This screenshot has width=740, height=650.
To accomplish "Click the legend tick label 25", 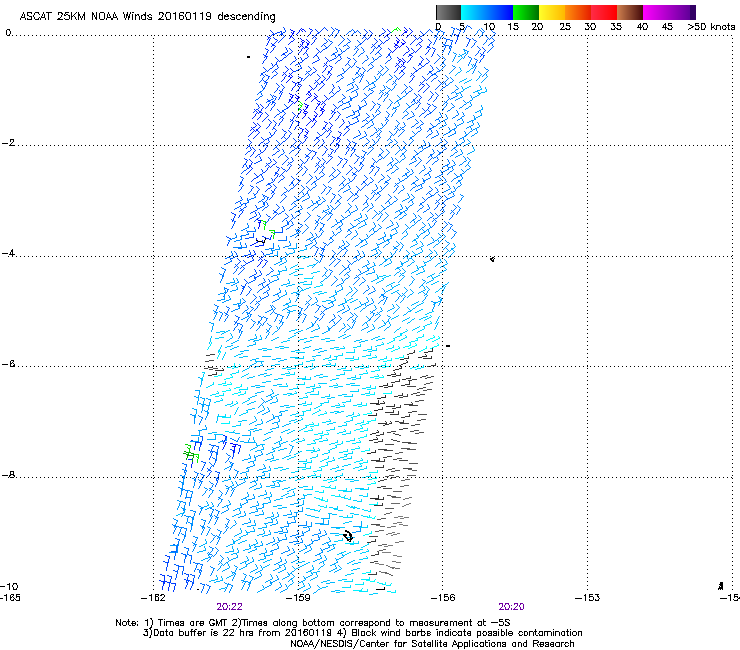I will pyautogui.click(x=565, y=27).
